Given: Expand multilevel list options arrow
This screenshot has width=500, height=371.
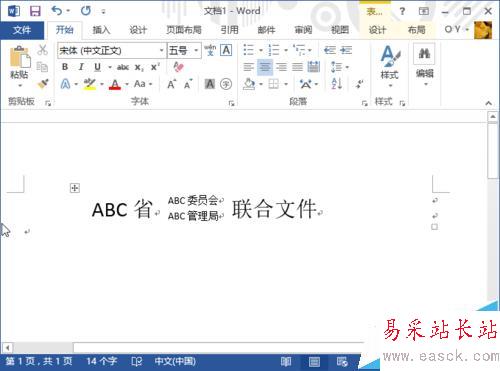Looking at the screenshot, I should 310,51.
